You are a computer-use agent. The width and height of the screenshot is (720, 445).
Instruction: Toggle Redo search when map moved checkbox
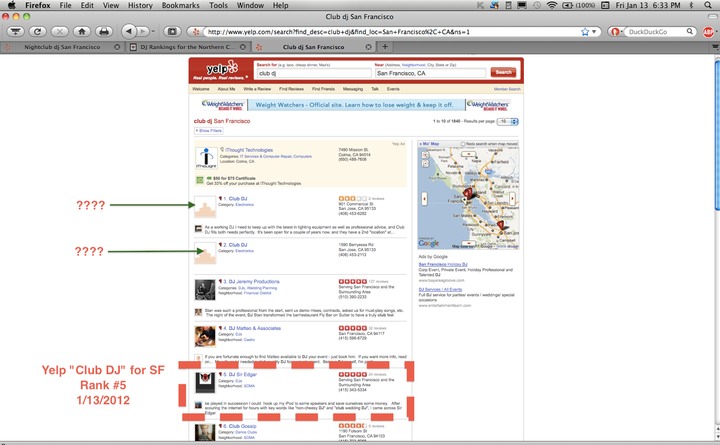pyautogui.click(x=463, y=144)
